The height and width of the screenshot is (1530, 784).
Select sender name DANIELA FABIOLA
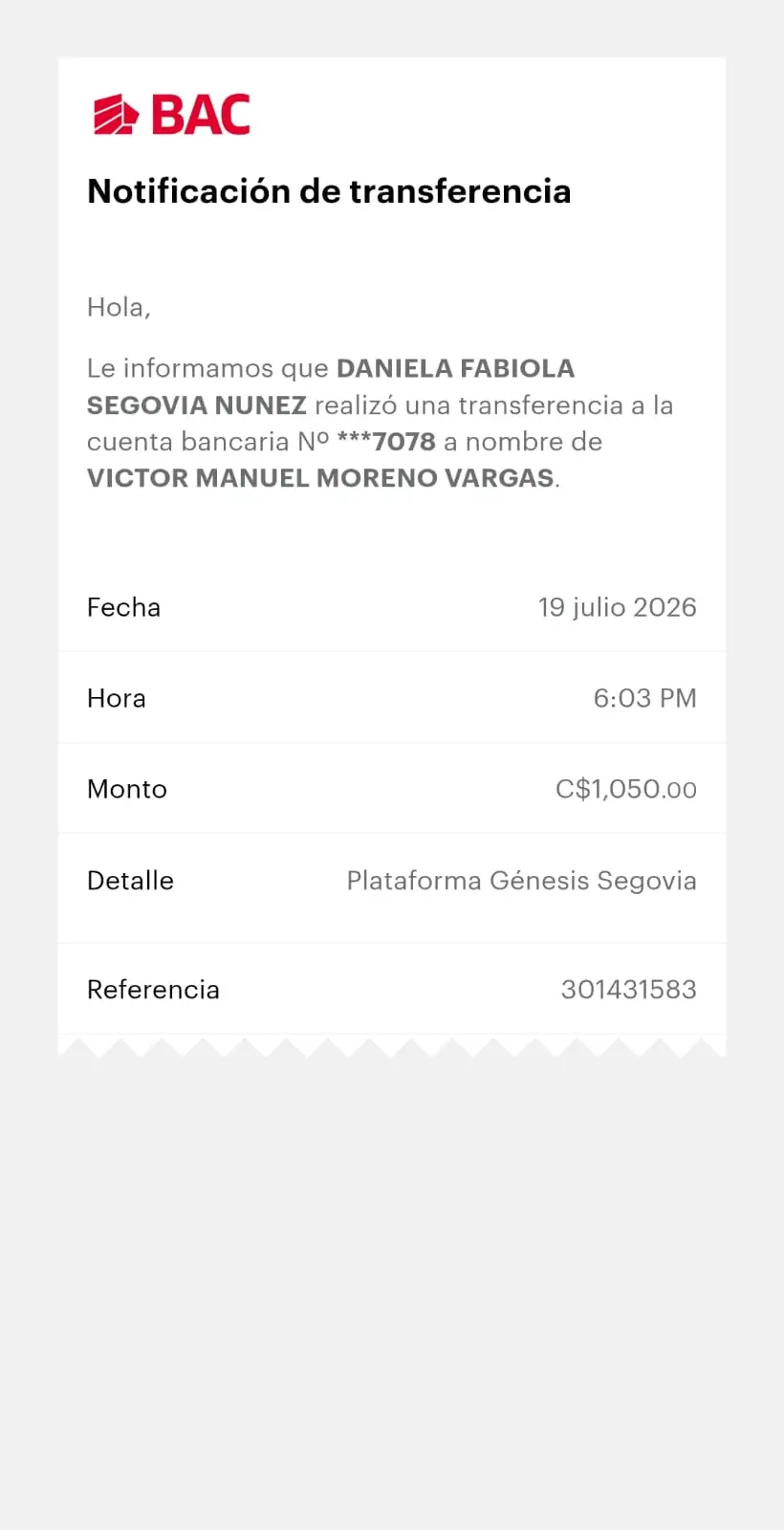[456, 368]
